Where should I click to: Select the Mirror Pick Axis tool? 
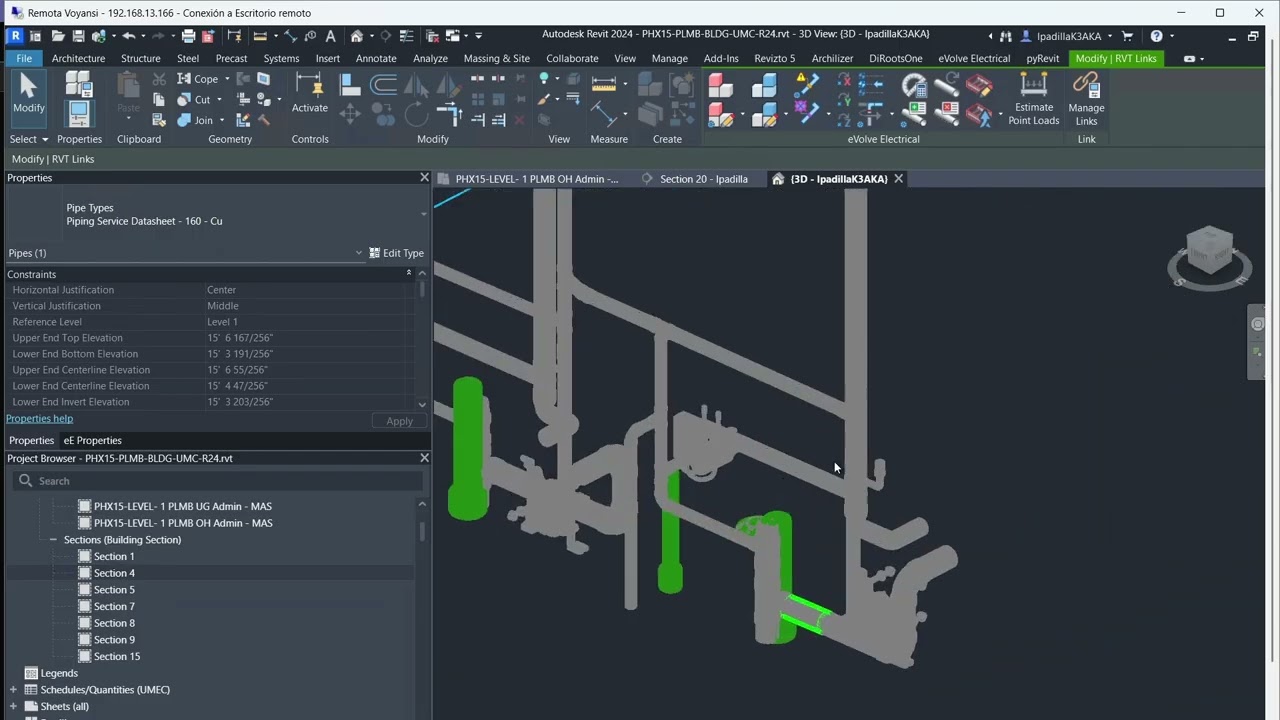click(x=416, y=84)
